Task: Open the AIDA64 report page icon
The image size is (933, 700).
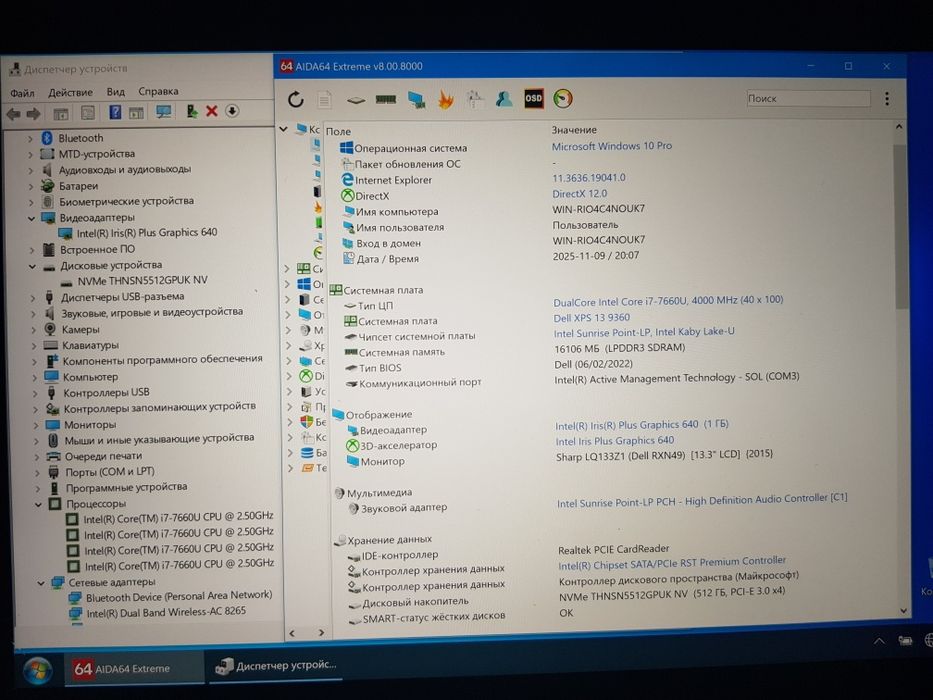Action: 324,99
